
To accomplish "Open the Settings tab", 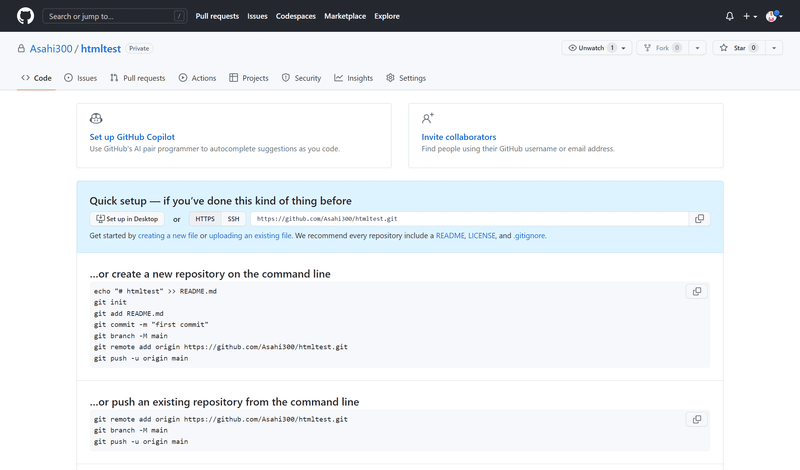I will [x=406, y=78].
